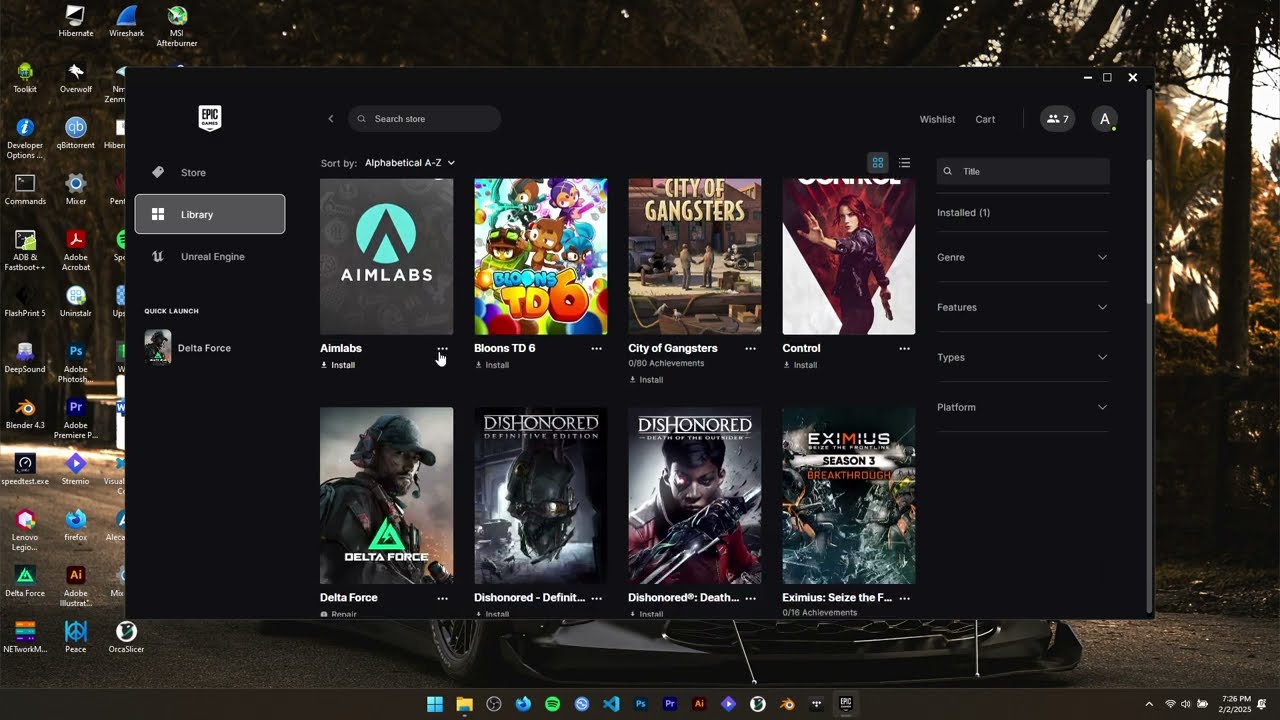Open Delta Force three-dot menu
The height and width of the screenshot is (720, 1280).
click(x=442, y=597)
